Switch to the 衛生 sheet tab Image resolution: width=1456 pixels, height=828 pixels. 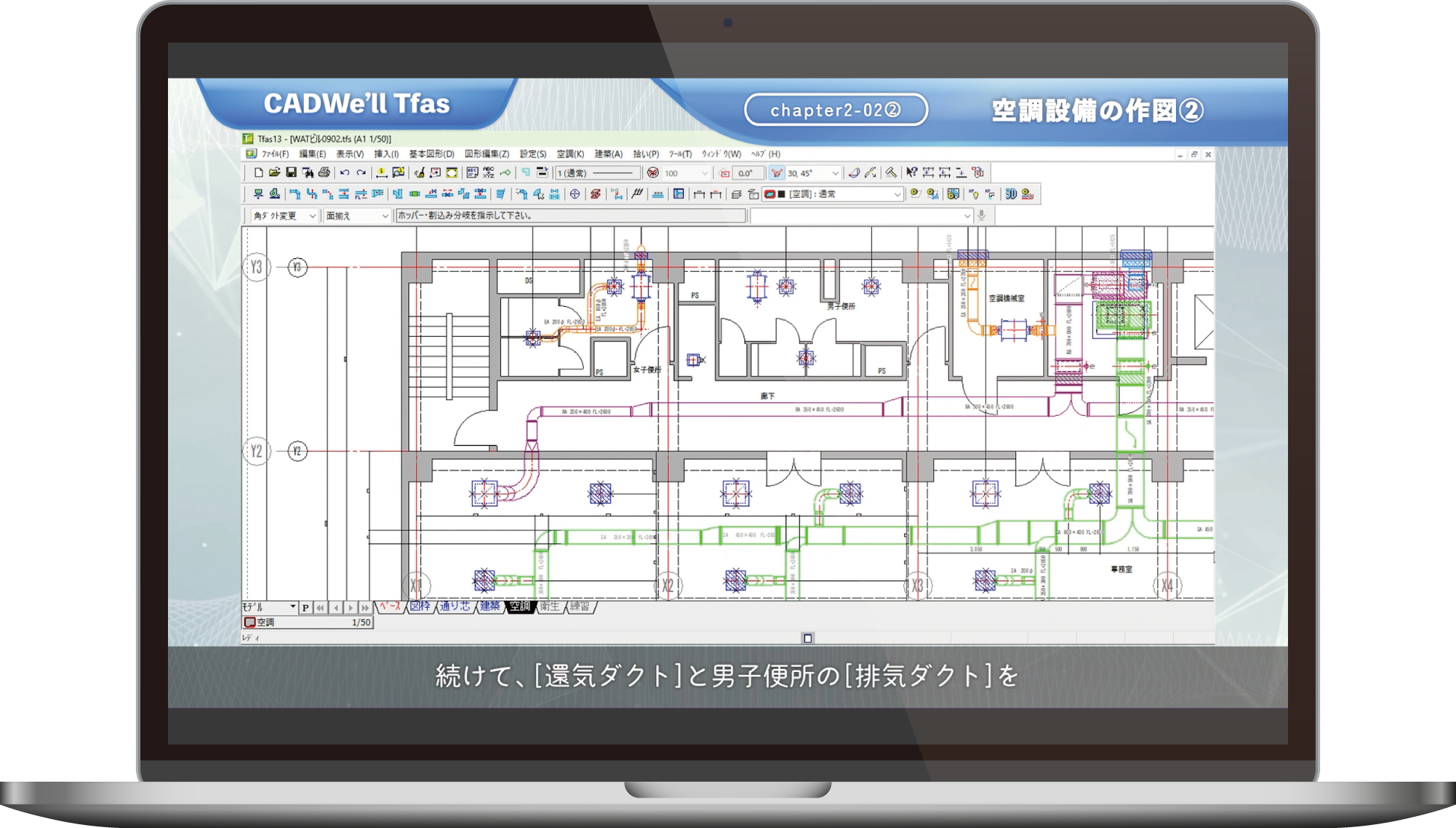(x=549, y=606)
